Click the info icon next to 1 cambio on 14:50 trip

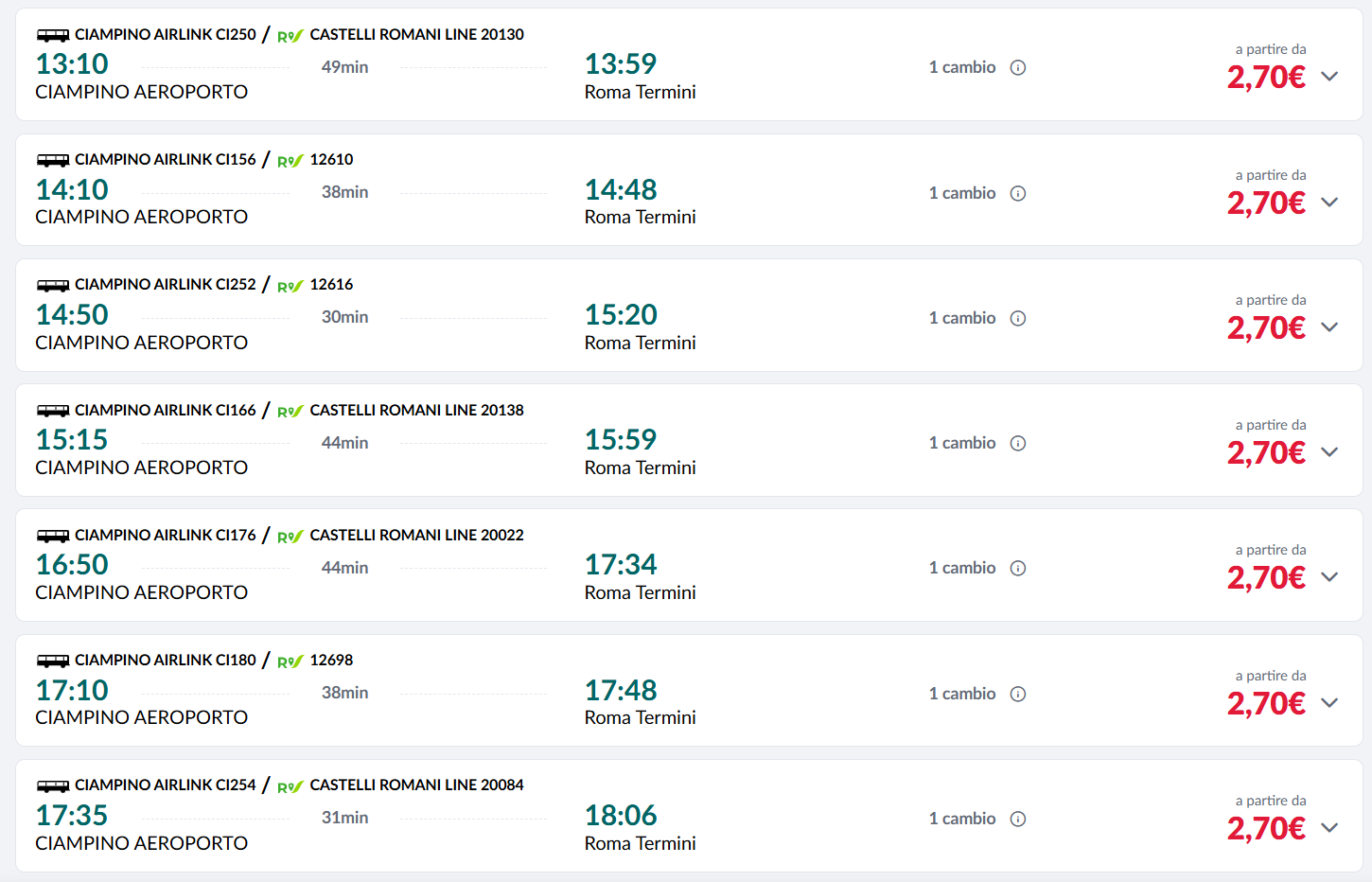1017,318
